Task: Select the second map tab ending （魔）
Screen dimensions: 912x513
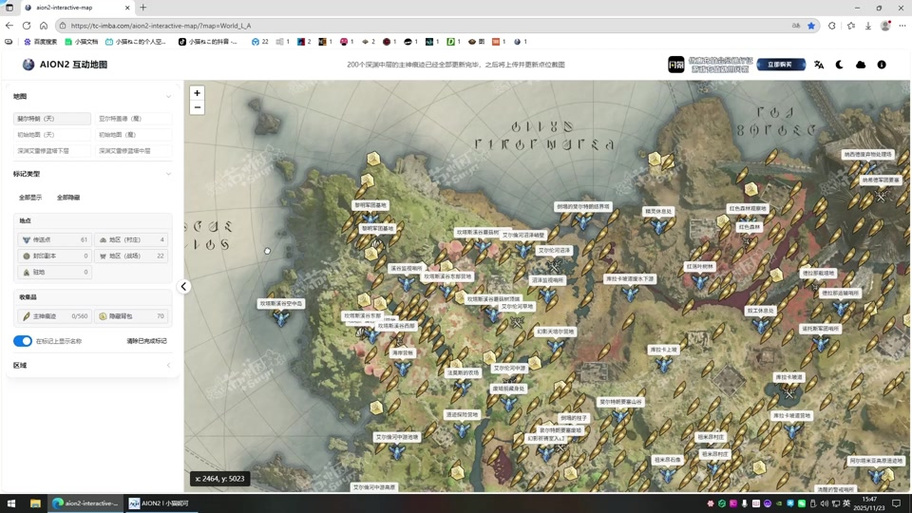Action: (x=133, y=119)
